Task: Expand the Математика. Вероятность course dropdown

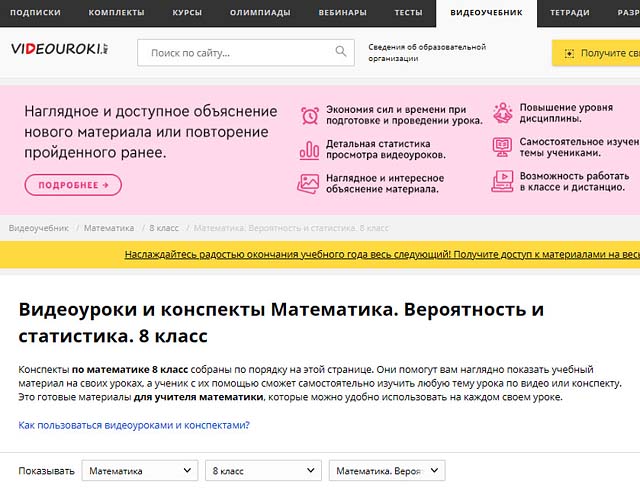Action: pyautogui.click(x=387, y=470)
